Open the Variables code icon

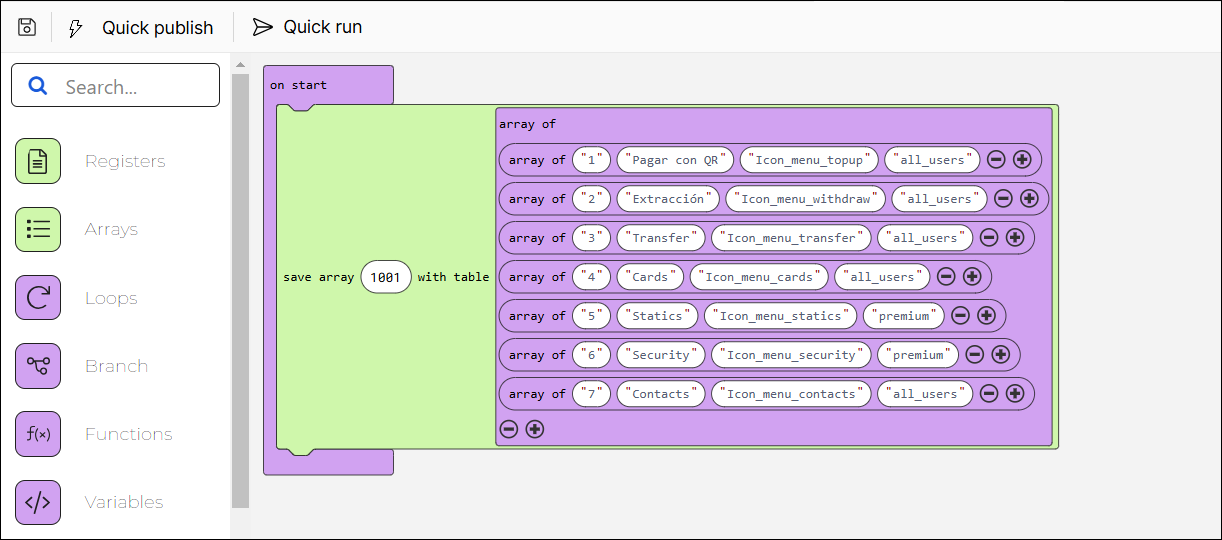pyautogui.click(x=38, y=502)
